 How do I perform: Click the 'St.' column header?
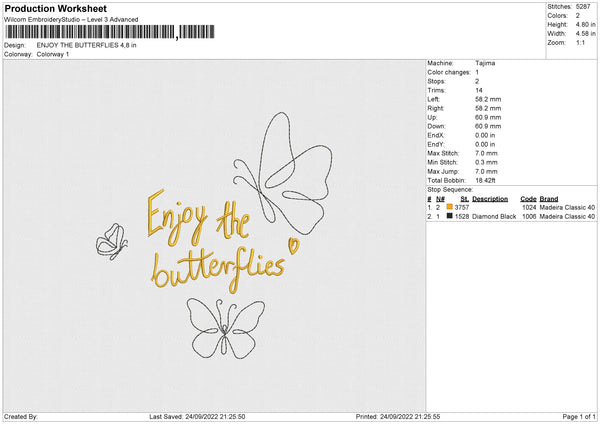click(x=465, y=199)
